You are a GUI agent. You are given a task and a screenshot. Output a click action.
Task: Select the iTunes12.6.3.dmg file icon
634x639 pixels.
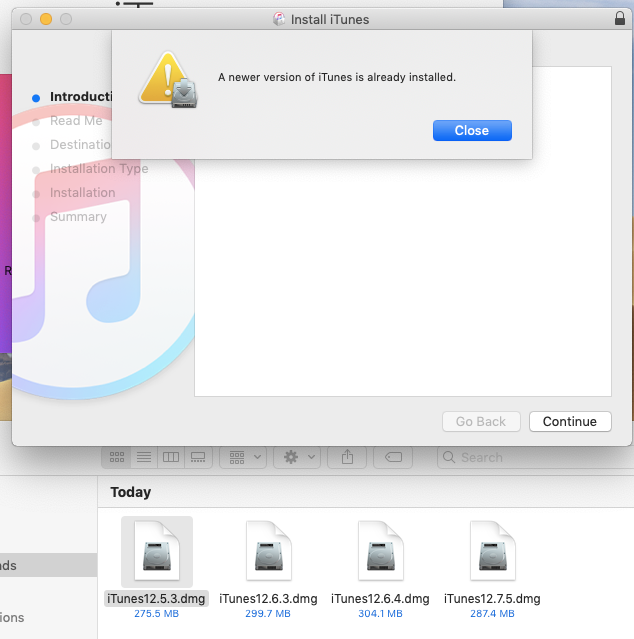[x=269, y=551]
